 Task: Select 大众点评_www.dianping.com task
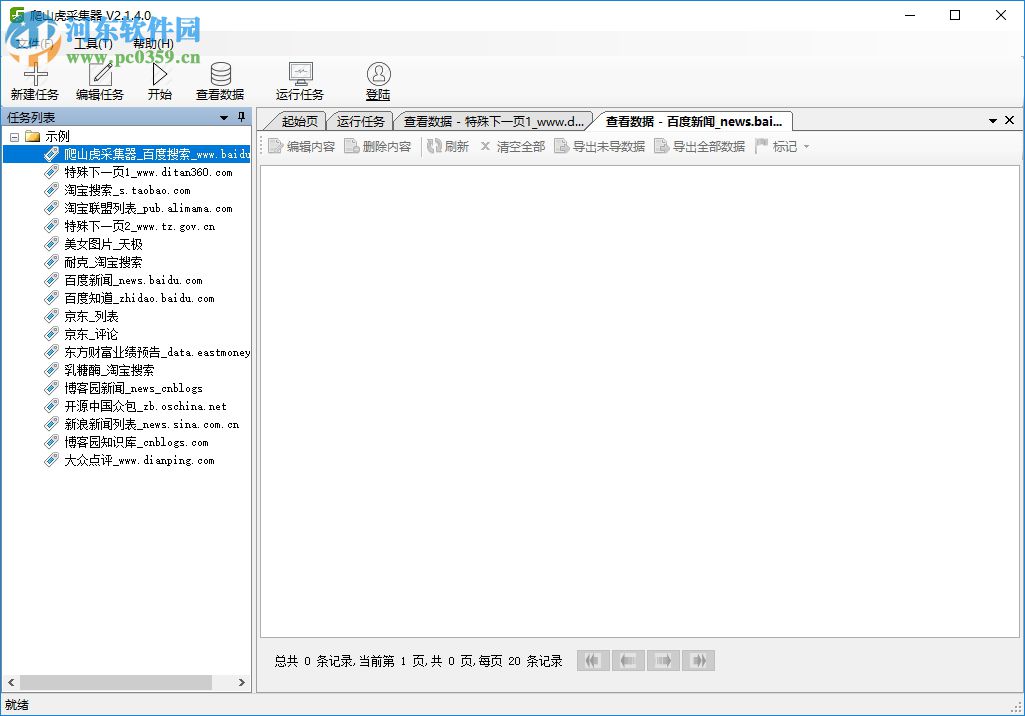click(139, 460)
